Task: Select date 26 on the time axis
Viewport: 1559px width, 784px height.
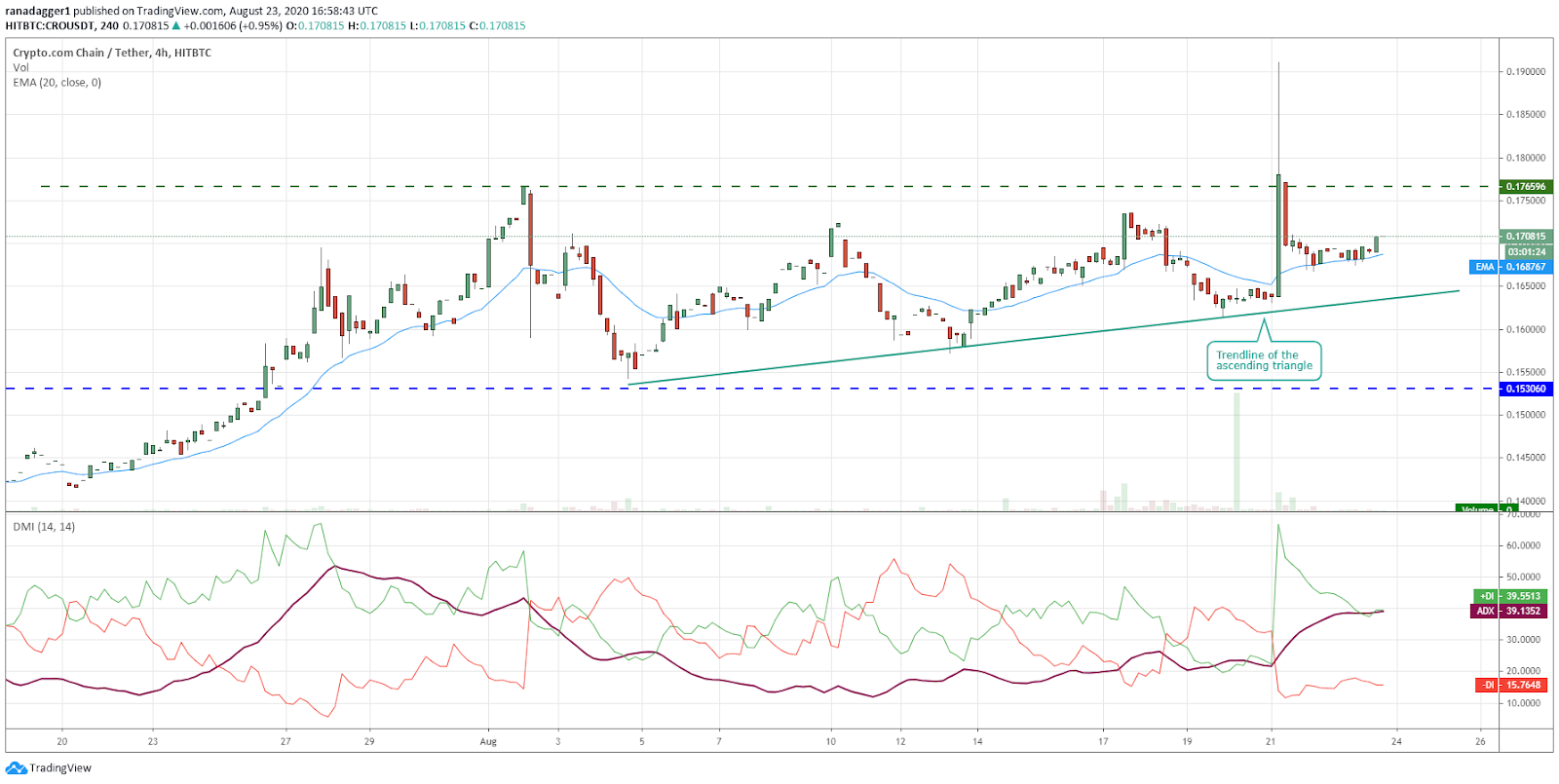Action: click(x=1480, y=742)
